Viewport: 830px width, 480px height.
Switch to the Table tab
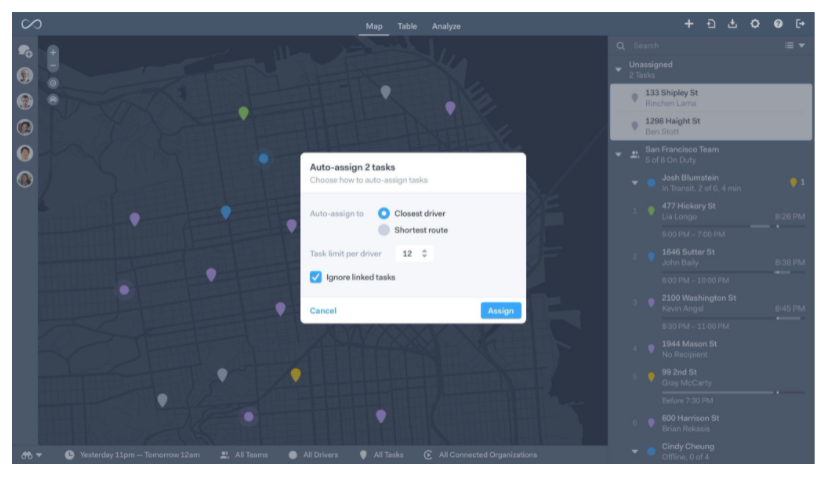407,26
